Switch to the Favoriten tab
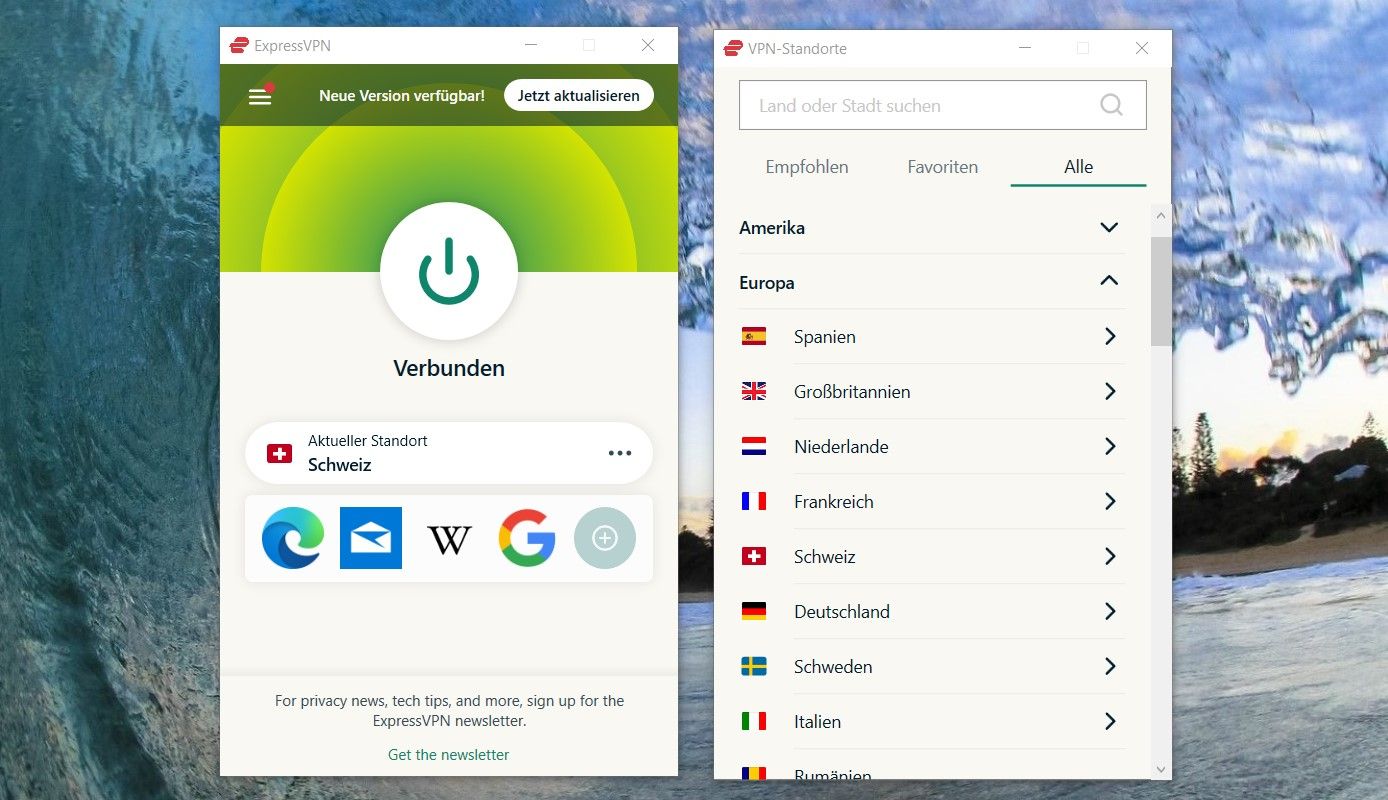The height and width of the screenshot is (800, 1388). click(943, 167)
